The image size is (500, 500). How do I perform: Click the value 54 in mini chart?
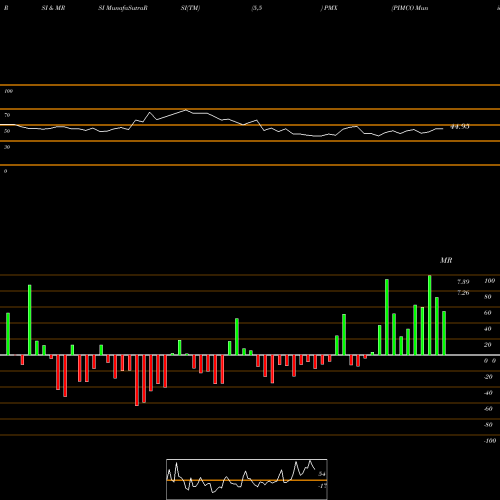pyautogui.click(x=322, y=474)
